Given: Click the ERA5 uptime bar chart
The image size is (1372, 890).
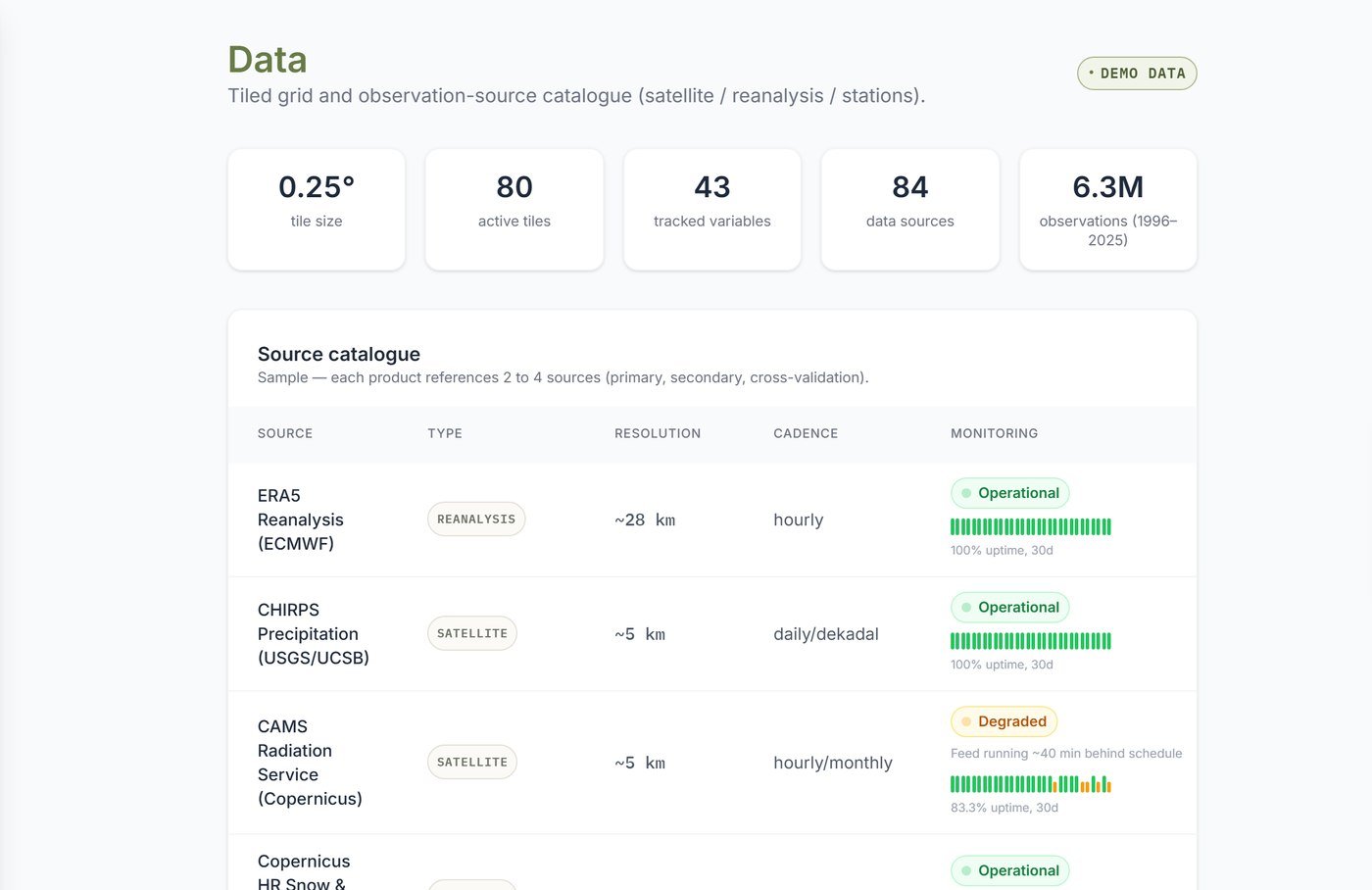Looking at the screenshot, I should click(x=1031, y=526).
